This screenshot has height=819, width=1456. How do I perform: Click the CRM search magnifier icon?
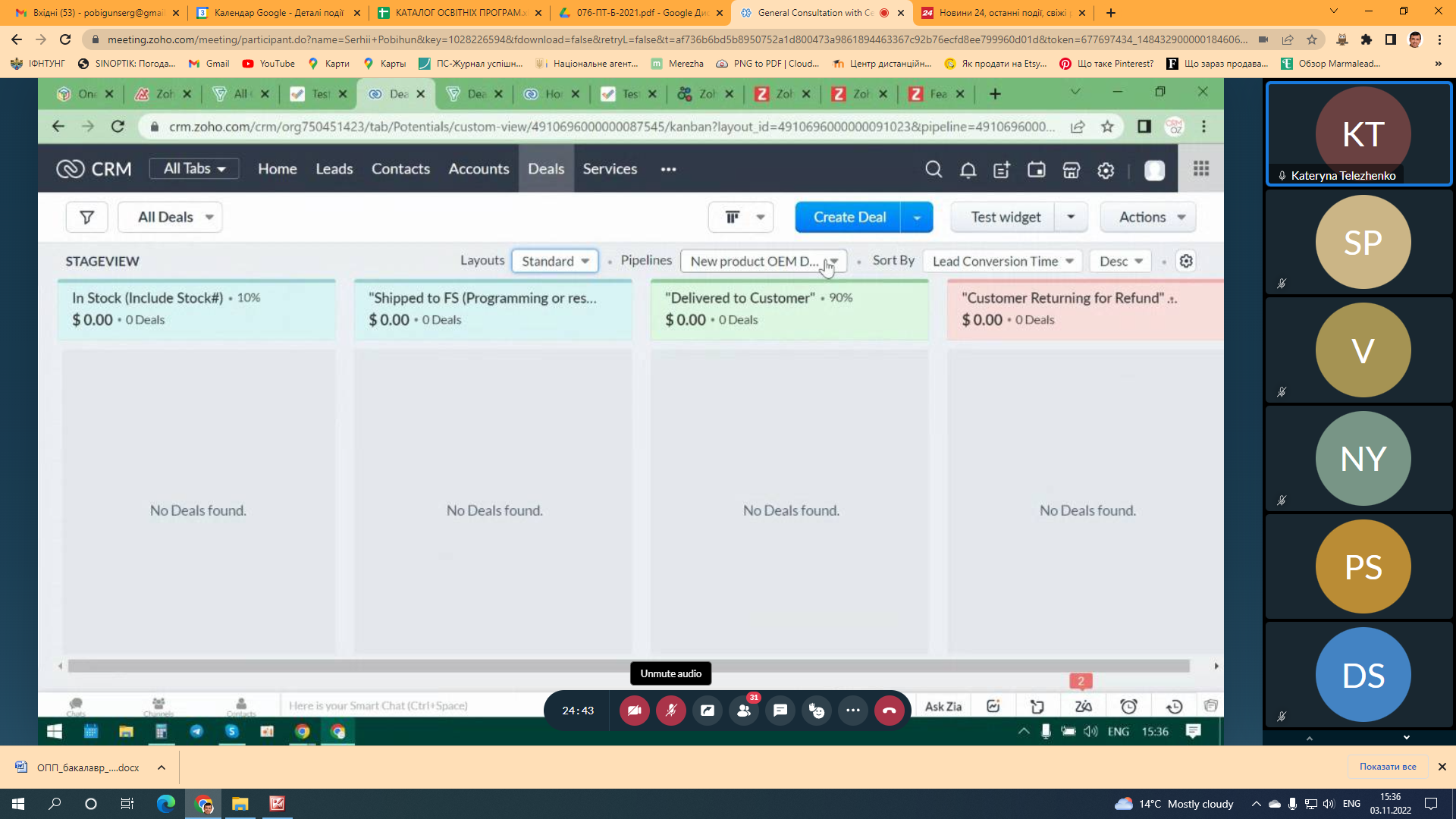[934, 169]
